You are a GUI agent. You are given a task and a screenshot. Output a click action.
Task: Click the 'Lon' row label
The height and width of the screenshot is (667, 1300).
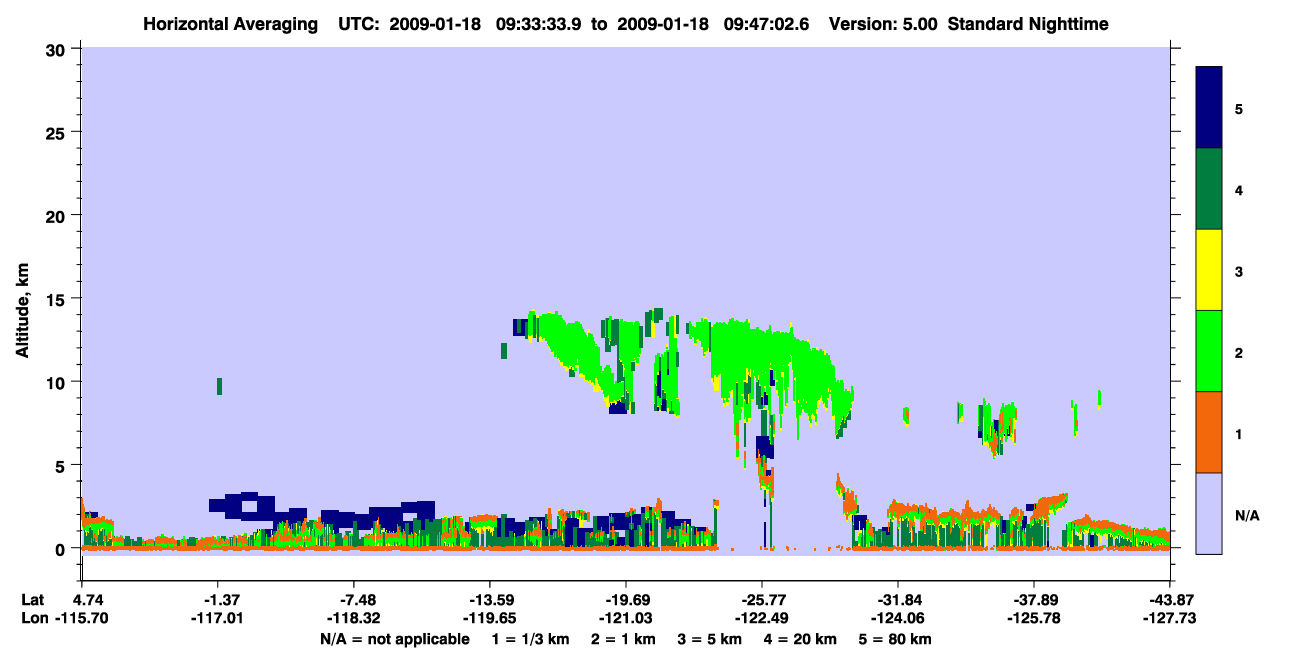33,619
